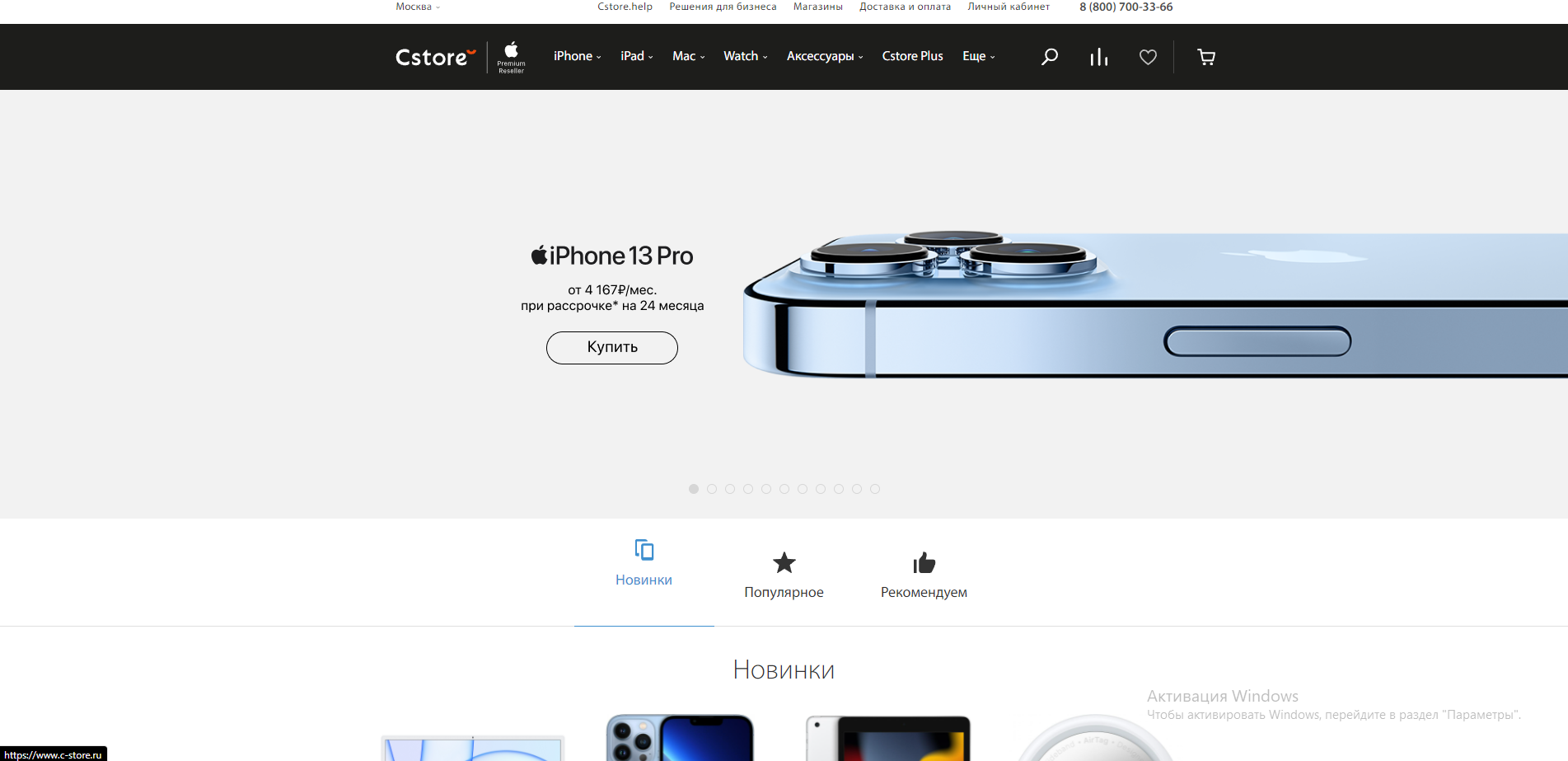Click the Купить button
1568x761 pixels.
click(x=612, y=347)
